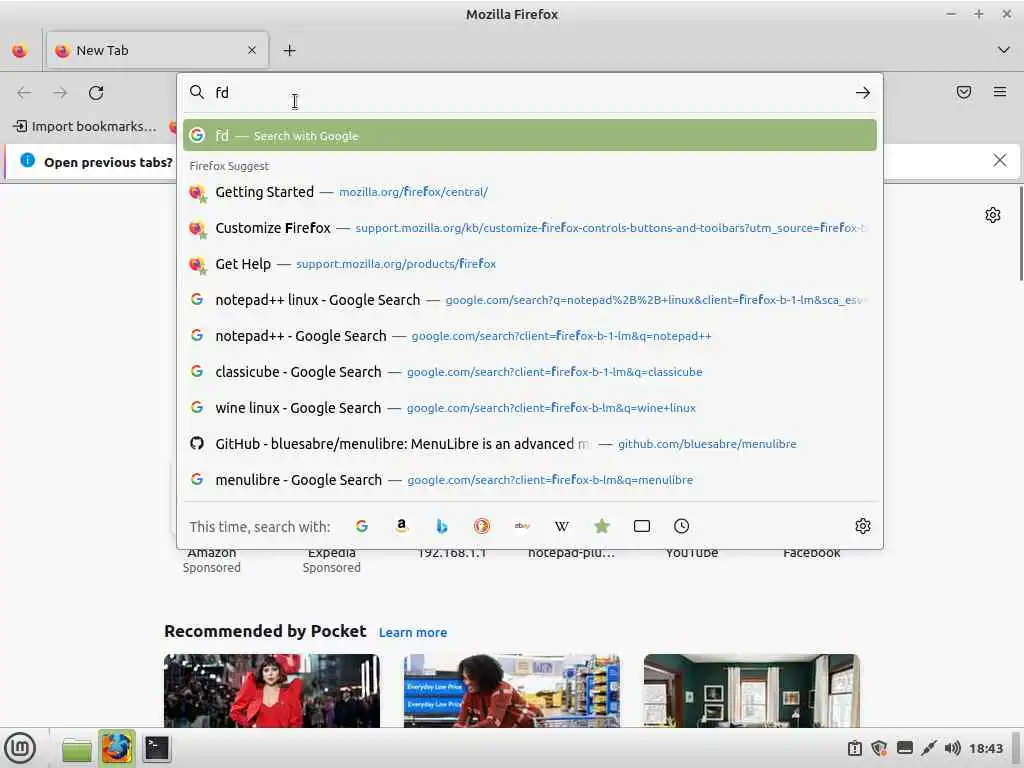
Task: Open the file manager from the taskbar
Action: tap(77, 748)
